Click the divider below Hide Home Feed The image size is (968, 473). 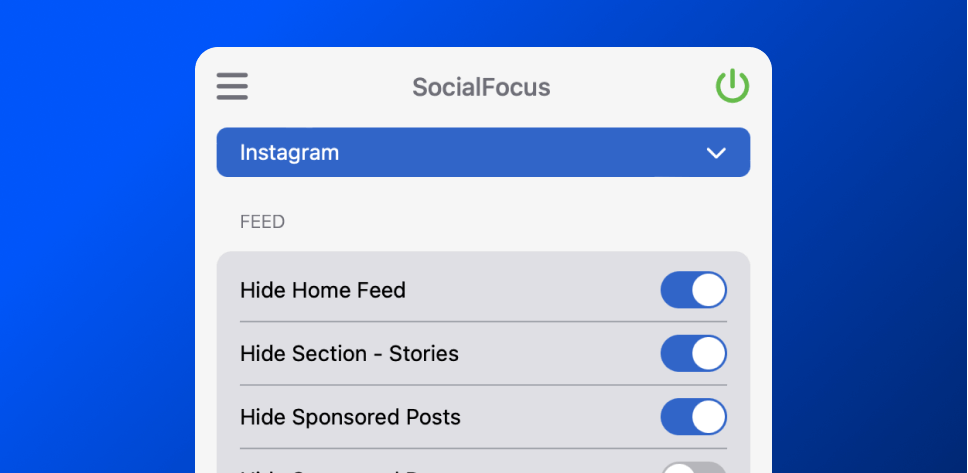pyautogui.click(x=483, y=322)
